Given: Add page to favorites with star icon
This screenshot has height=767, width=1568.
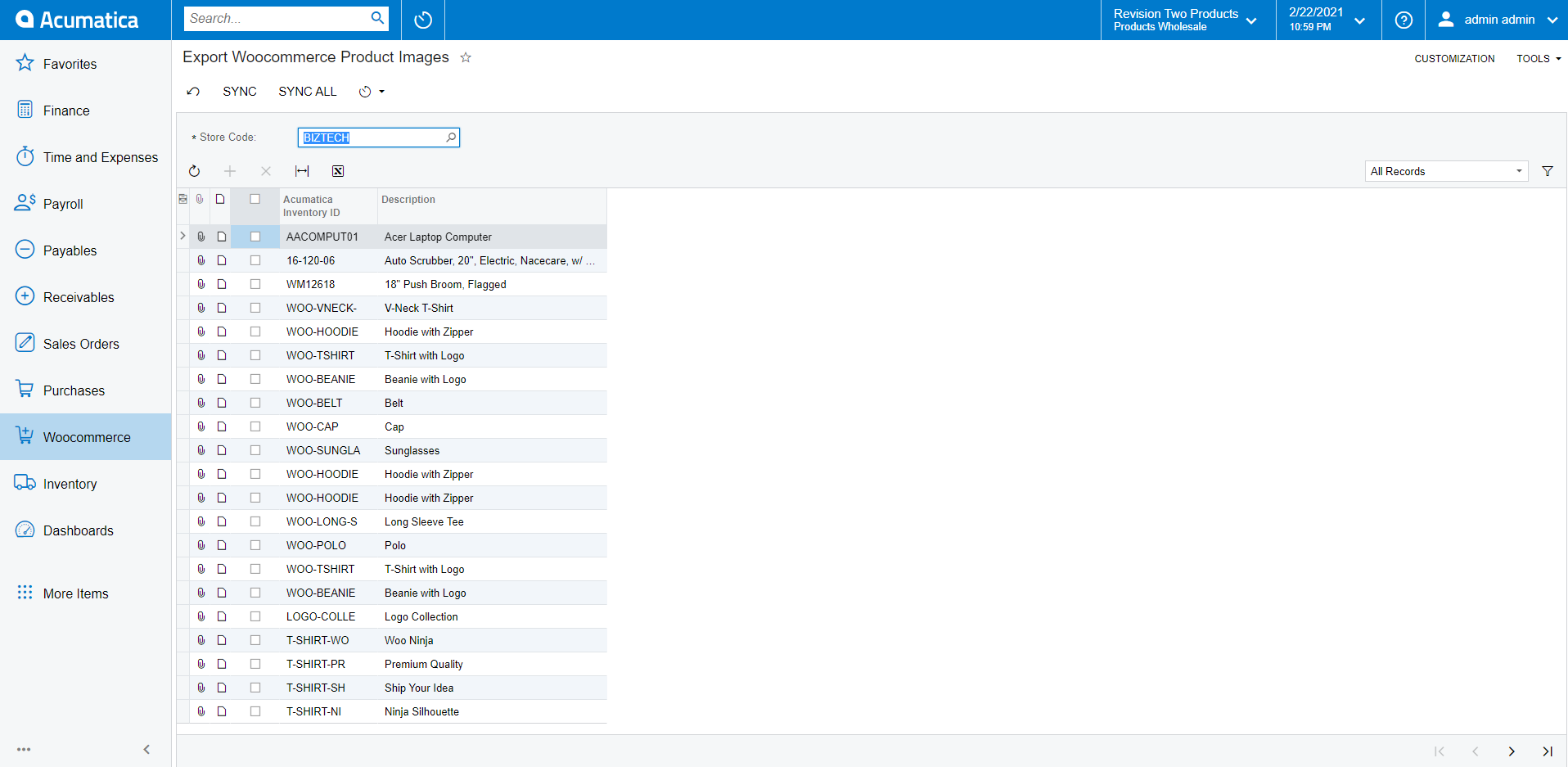Looking at the screenshot, I should coord(466,57).
